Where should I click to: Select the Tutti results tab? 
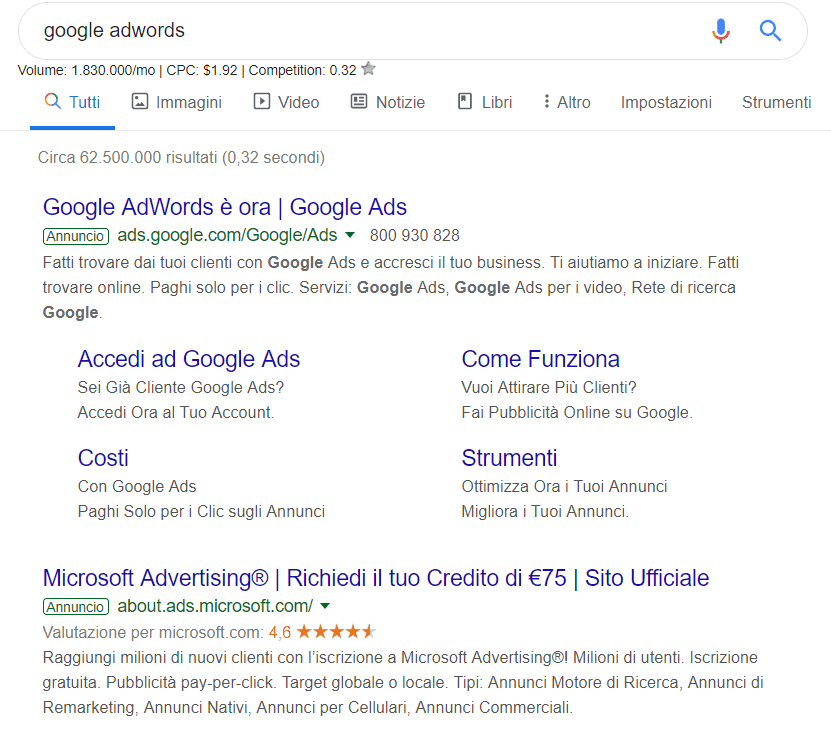tap(73, 102)
